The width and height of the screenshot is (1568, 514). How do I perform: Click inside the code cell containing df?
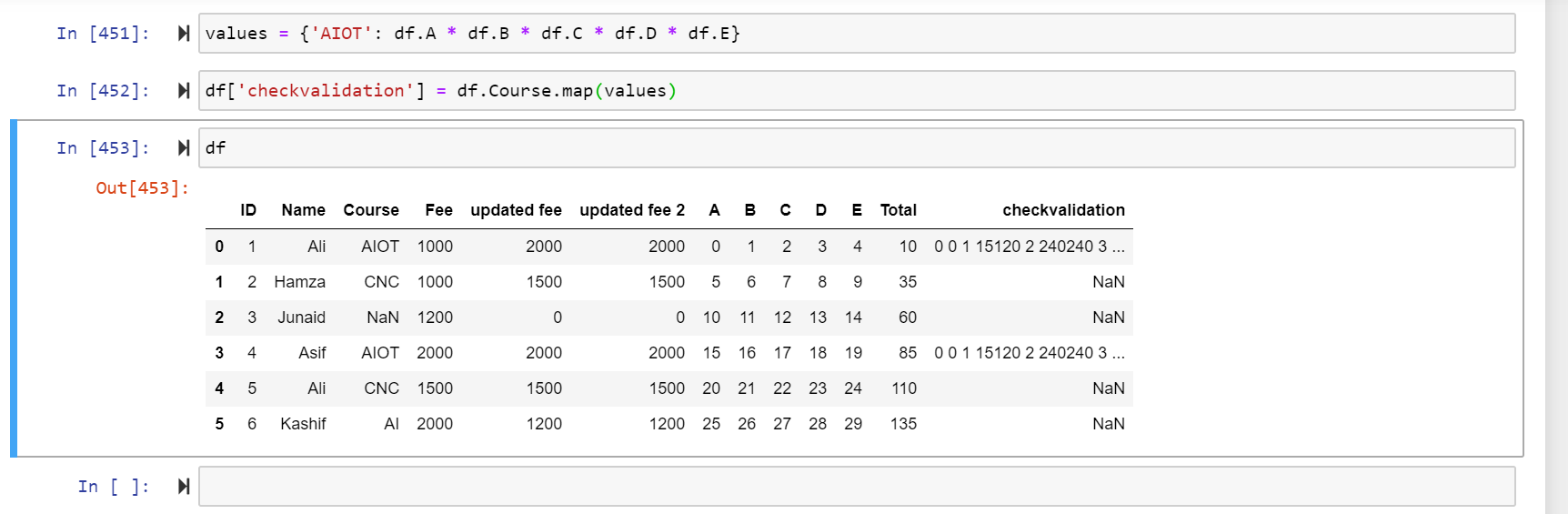pyautogui.click(x=855, y=148)
